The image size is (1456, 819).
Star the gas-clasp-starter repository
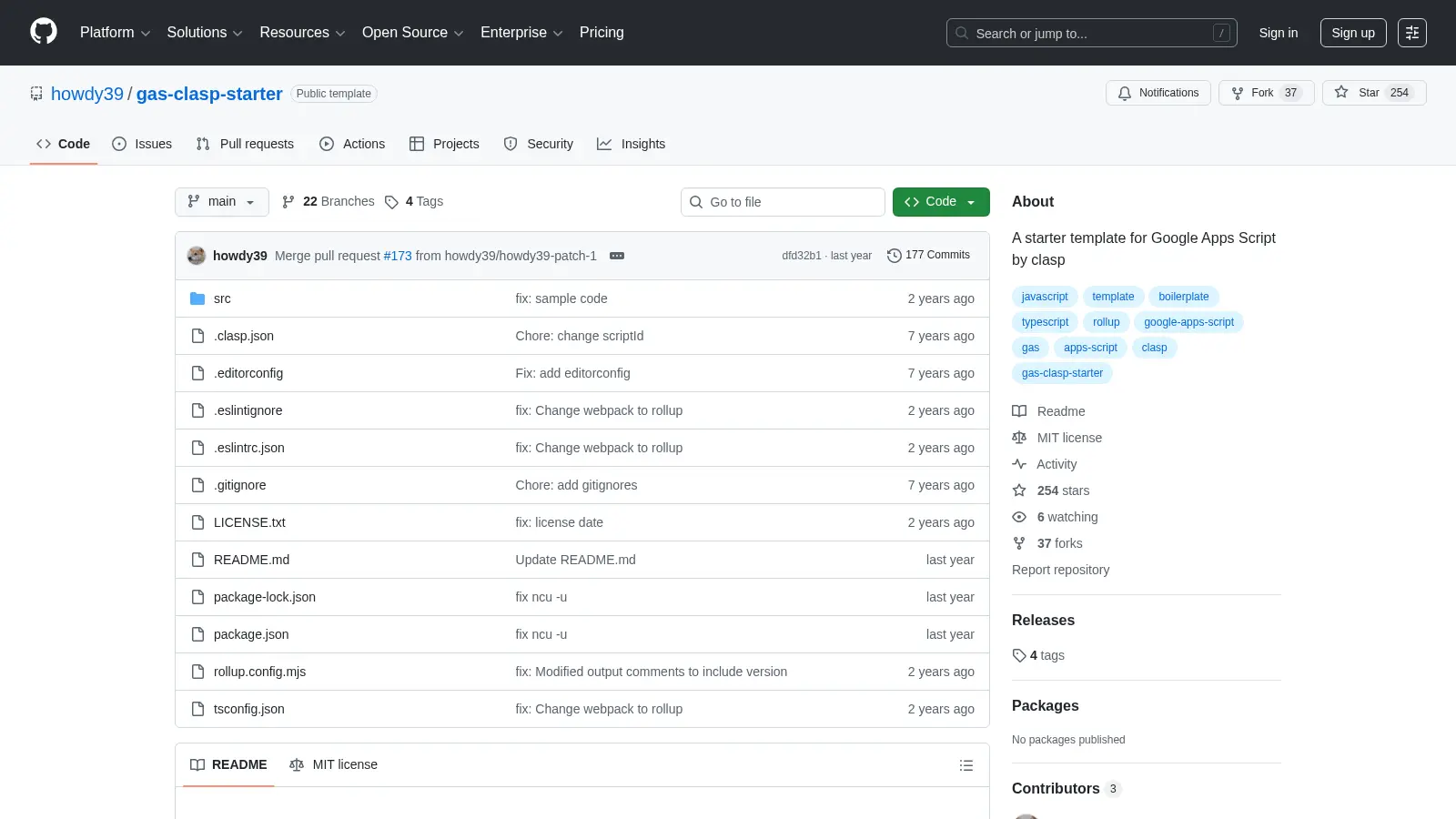point(1374,93)
